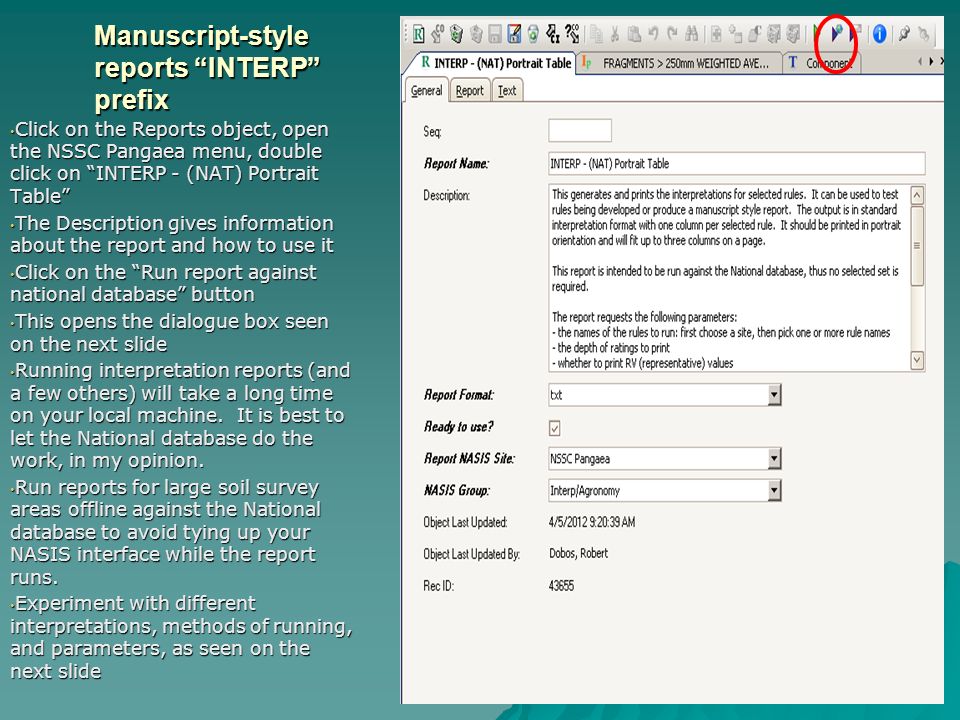The image size is (960, 720).
Task: Click the binoculars Find icon
Action: click(692, 35)
